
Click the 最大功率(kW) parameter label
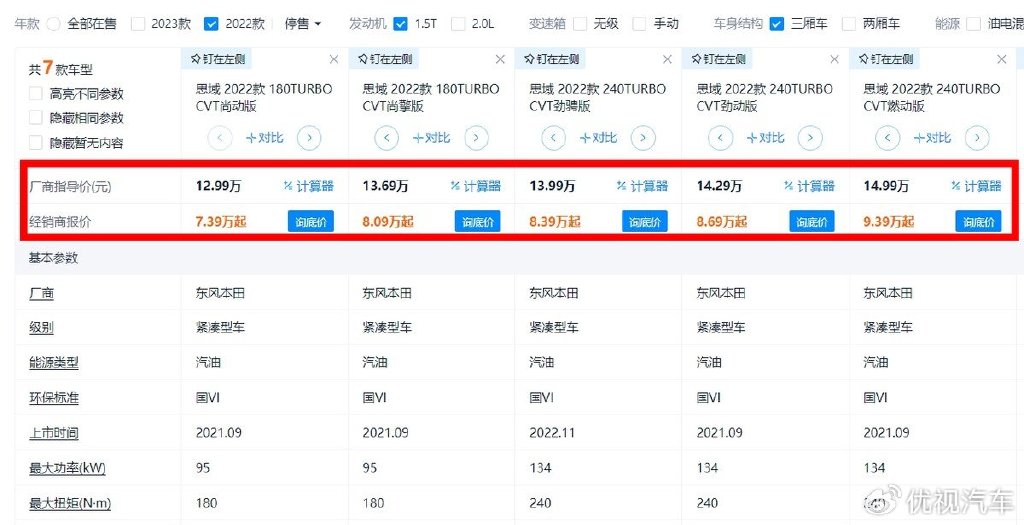(x=67, y=468)
